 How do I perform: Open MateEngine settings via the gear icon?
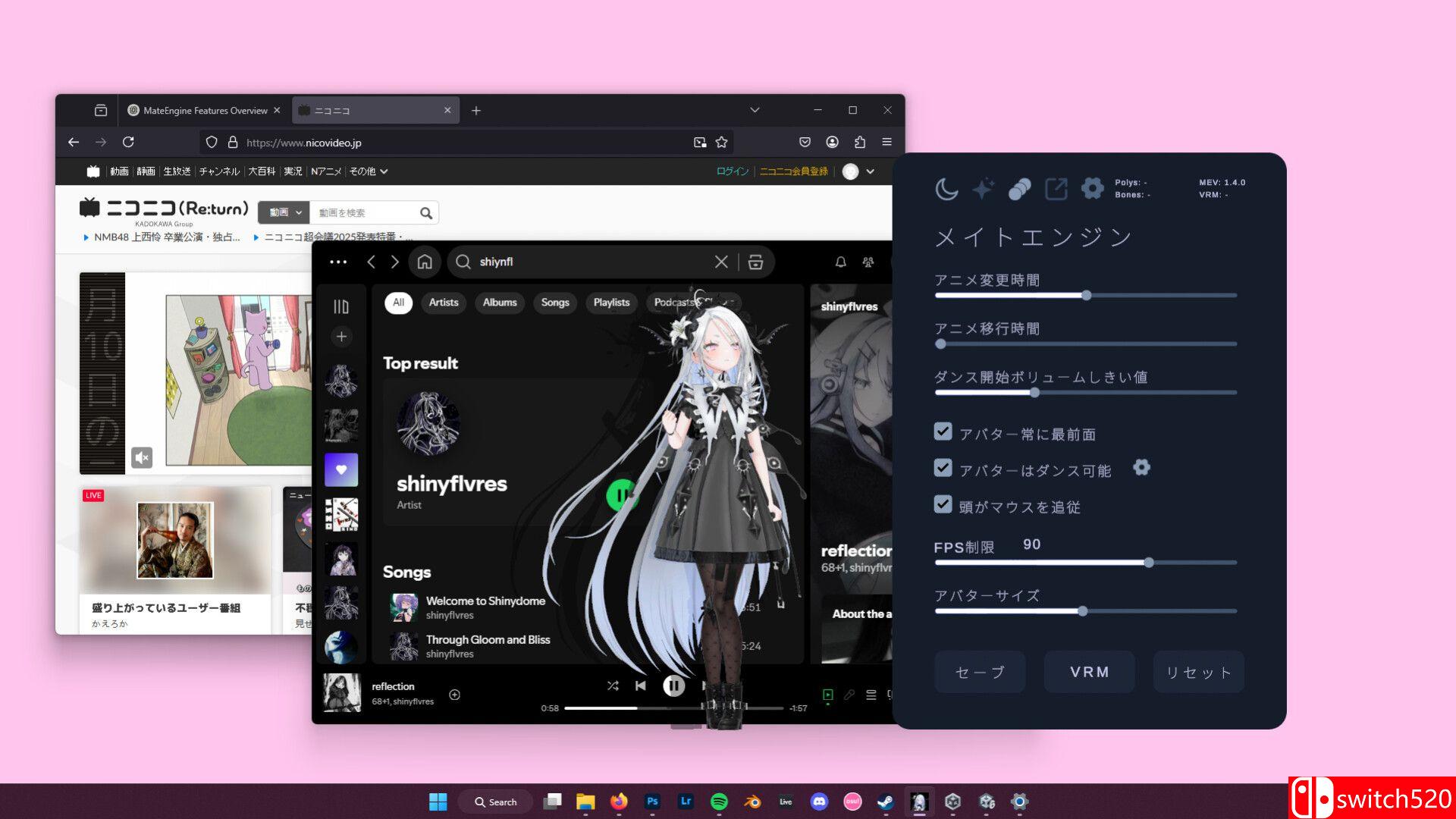point(1092,188)
